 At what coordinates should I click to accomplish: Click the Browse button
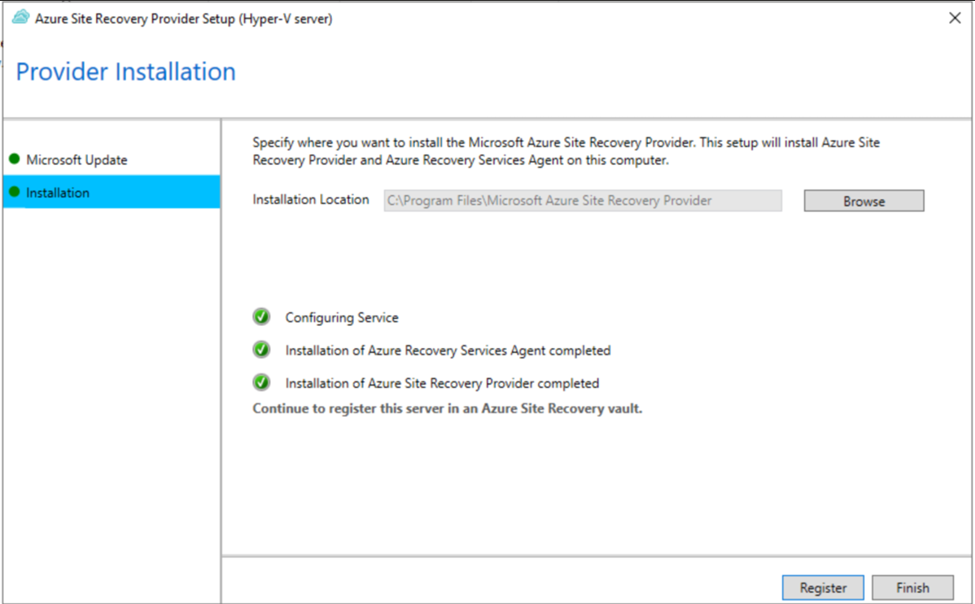(864, 201)
